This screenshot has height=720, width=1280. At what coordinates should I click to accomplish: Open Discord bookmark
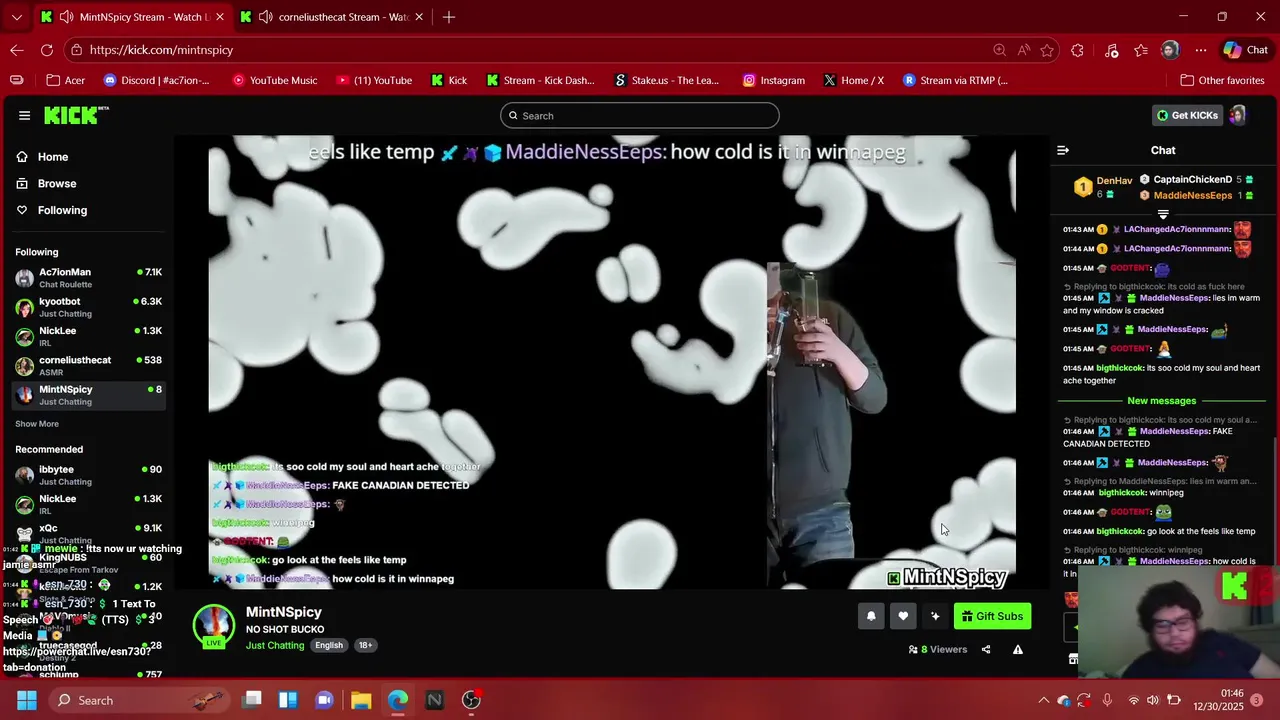[157, 80]
